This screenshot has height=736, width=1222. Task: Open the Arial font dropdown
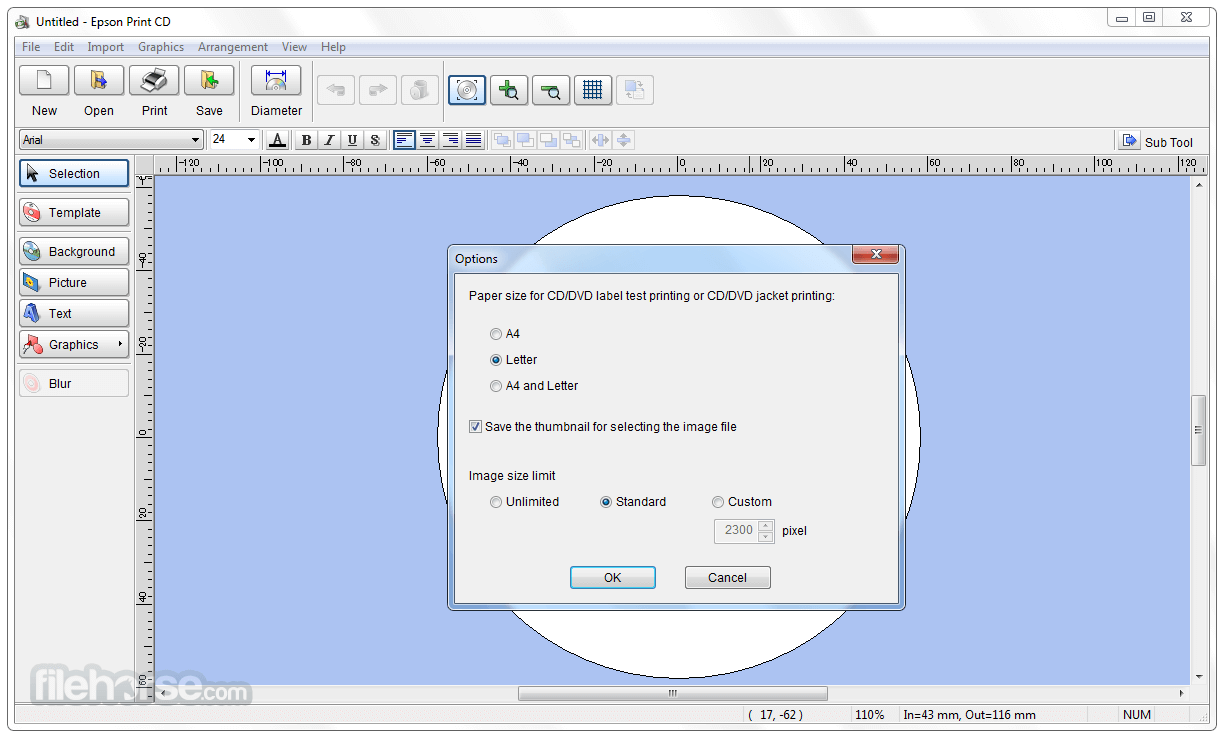pos(196,140)
